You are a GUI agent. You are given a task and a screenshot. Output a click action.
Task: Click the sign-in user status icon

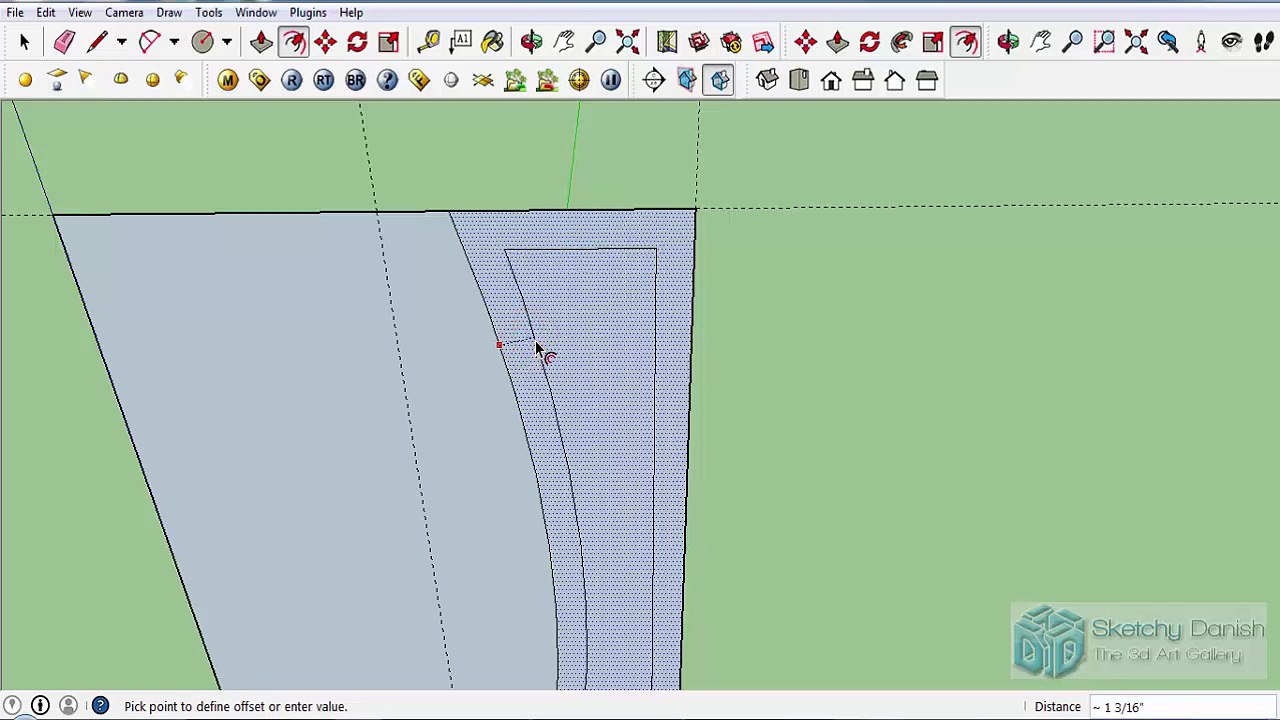coord(68,707)
